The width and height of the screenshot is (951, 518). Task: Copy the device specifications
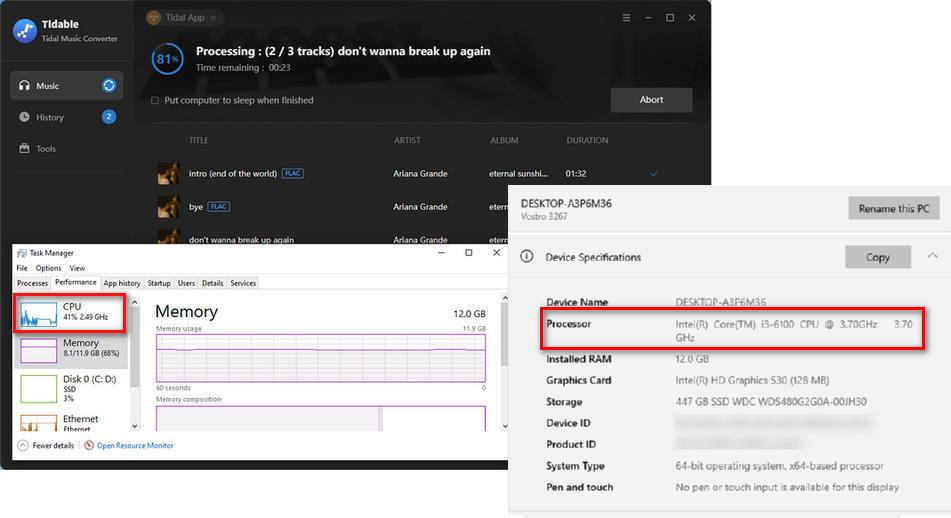point(878,257)
